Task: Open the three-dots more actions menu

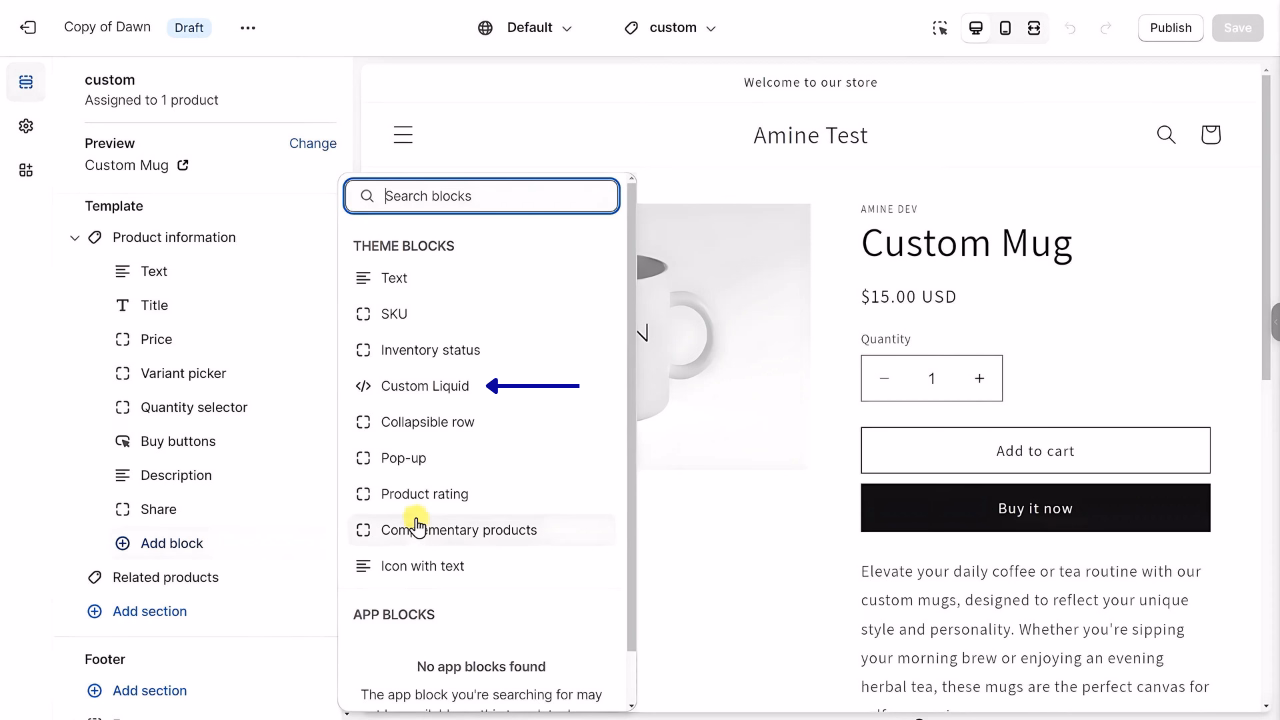Action: [x=248, y=28]
